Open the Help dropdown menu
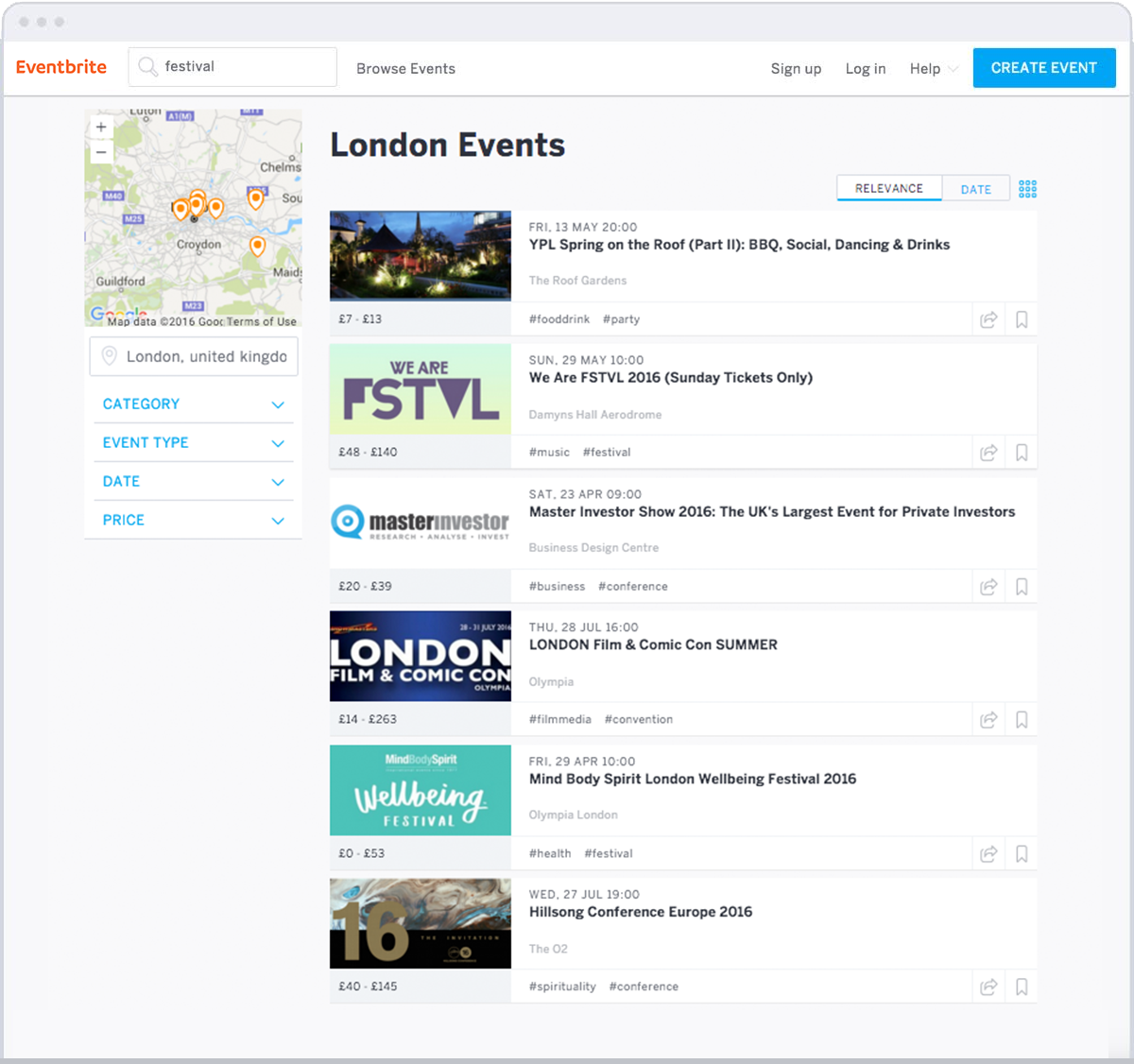 (x=934, y=68)
